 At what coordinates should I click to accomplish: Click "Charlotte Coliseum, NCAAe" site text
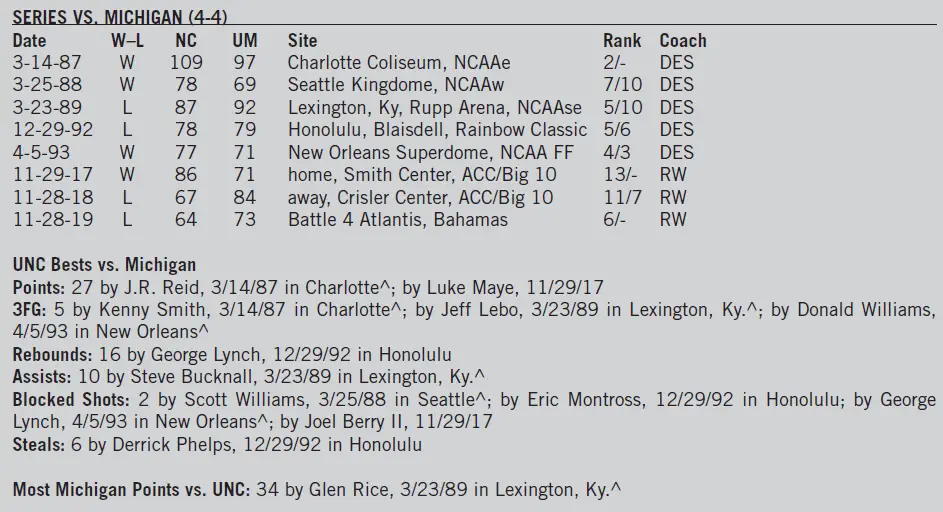pos(399,63)
